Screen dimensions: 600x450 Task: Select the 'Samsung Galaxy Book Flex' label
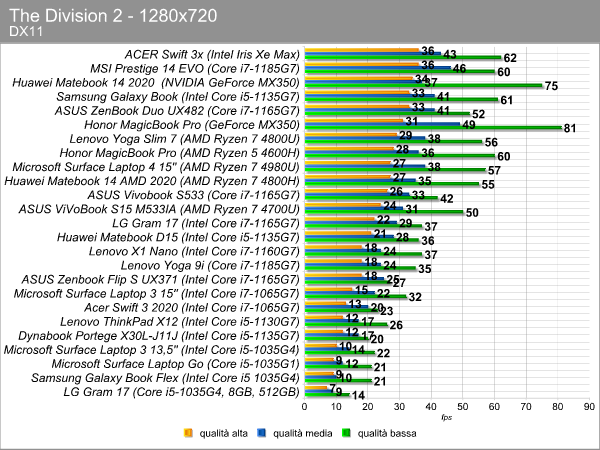[165, 378]
